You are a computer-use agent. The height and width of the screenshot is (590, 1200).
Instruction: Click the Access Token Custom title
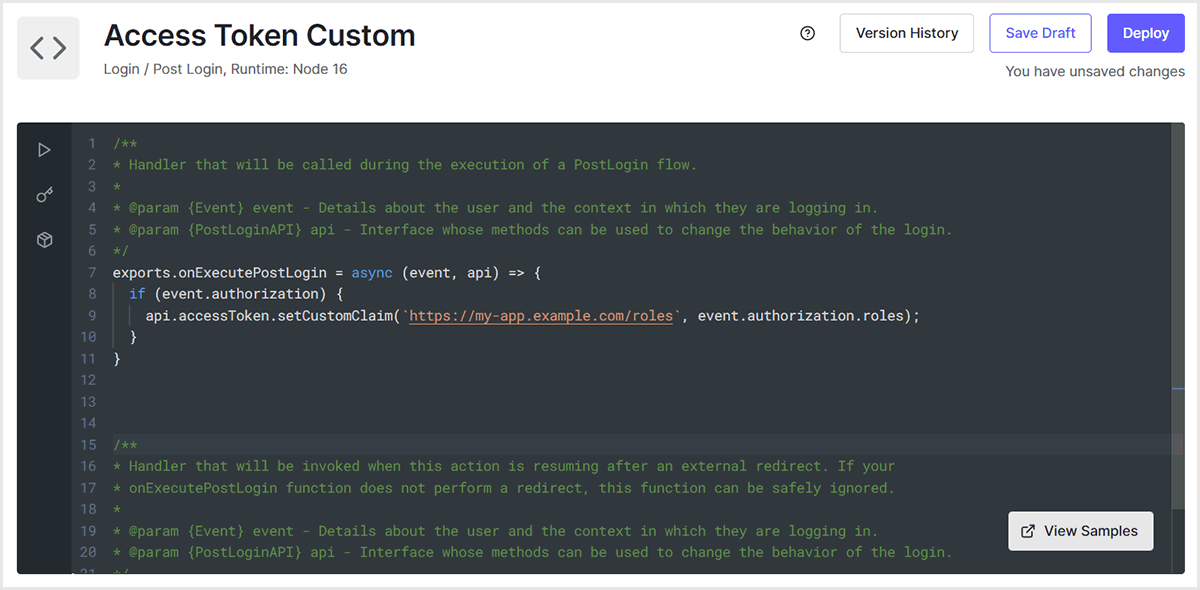(x=259, y=36)
